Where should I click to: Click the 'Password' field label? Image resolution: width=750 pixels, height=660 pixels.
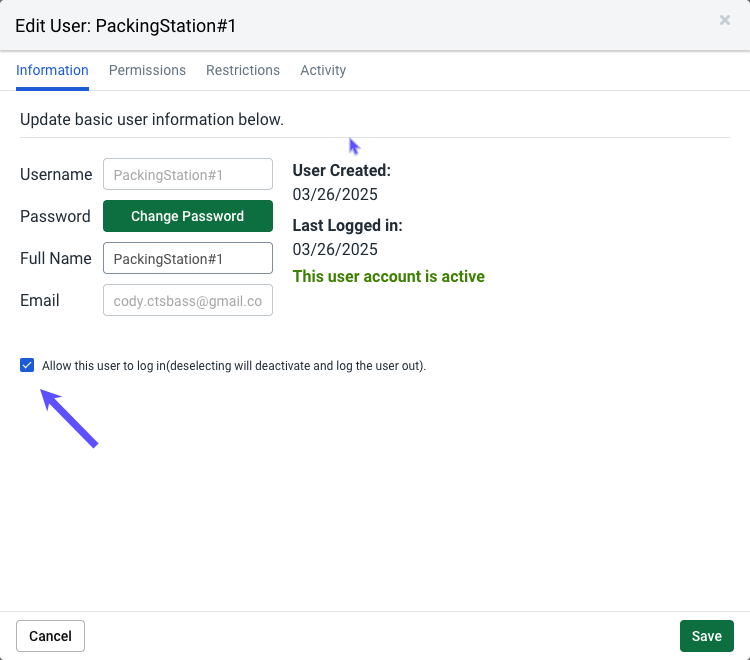pyautogui.click(x=55, y=216)
